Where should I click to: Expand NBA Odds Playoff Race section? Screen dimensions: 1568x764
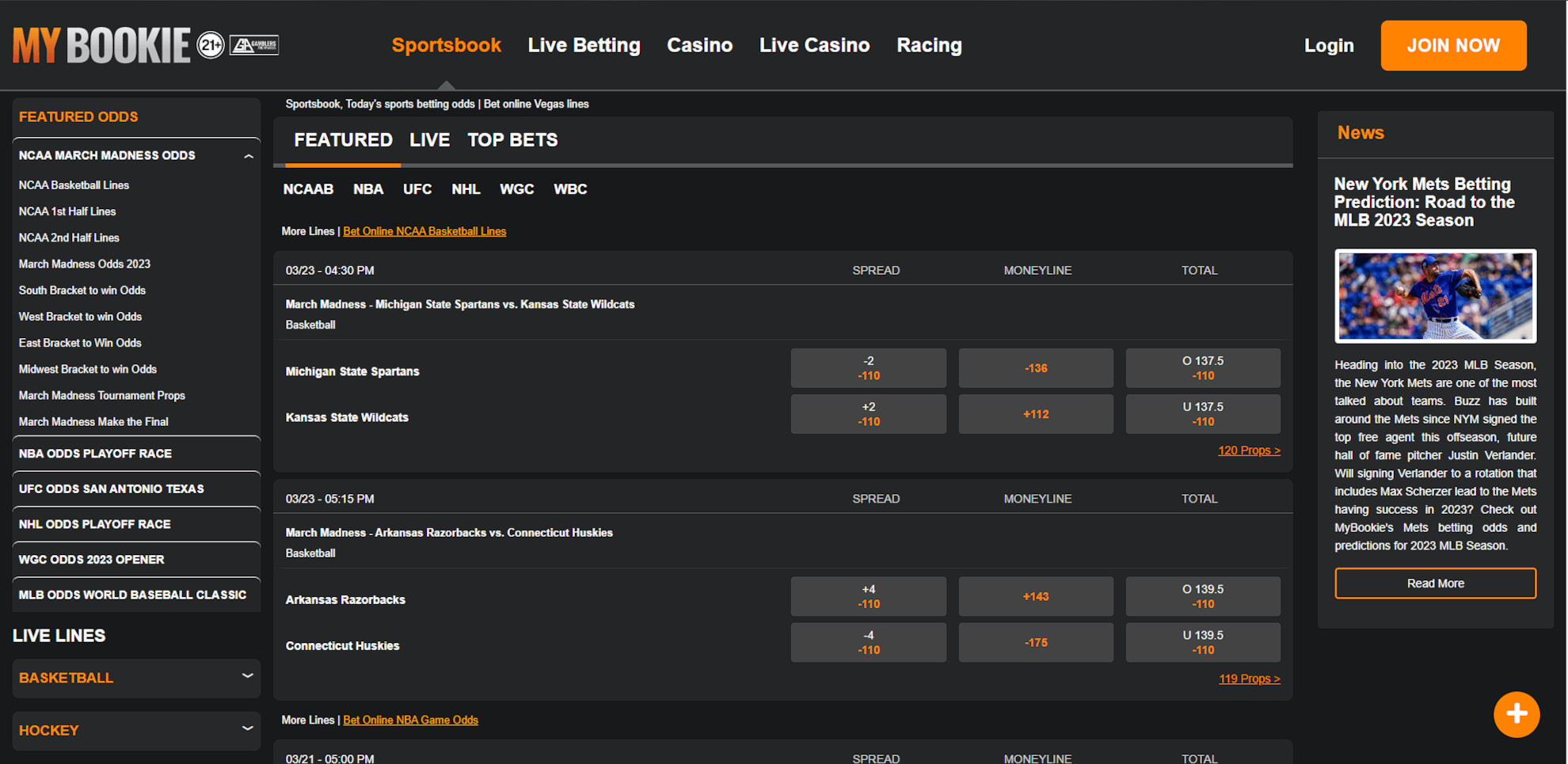coord(136,454)
